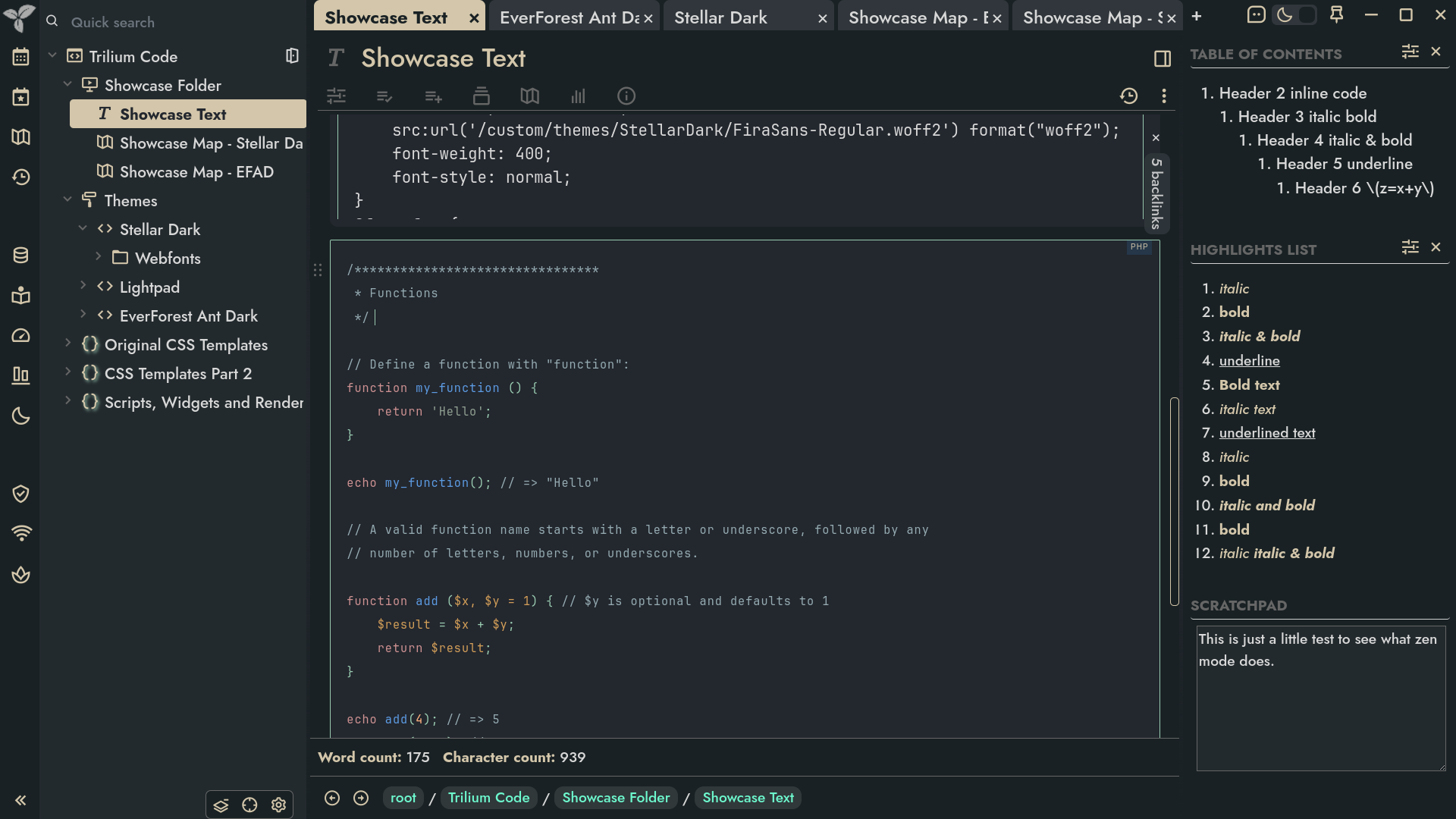Click the Trilium Code breadcrumb link

pyautogui.click(x=488, y=798)
